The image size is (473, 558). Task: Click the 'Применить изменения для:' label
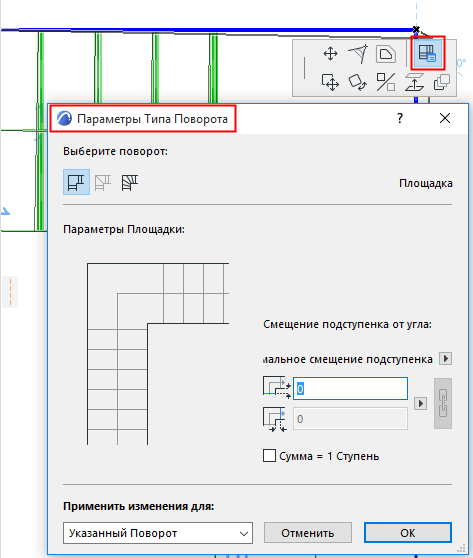click(x=139, y=506)
